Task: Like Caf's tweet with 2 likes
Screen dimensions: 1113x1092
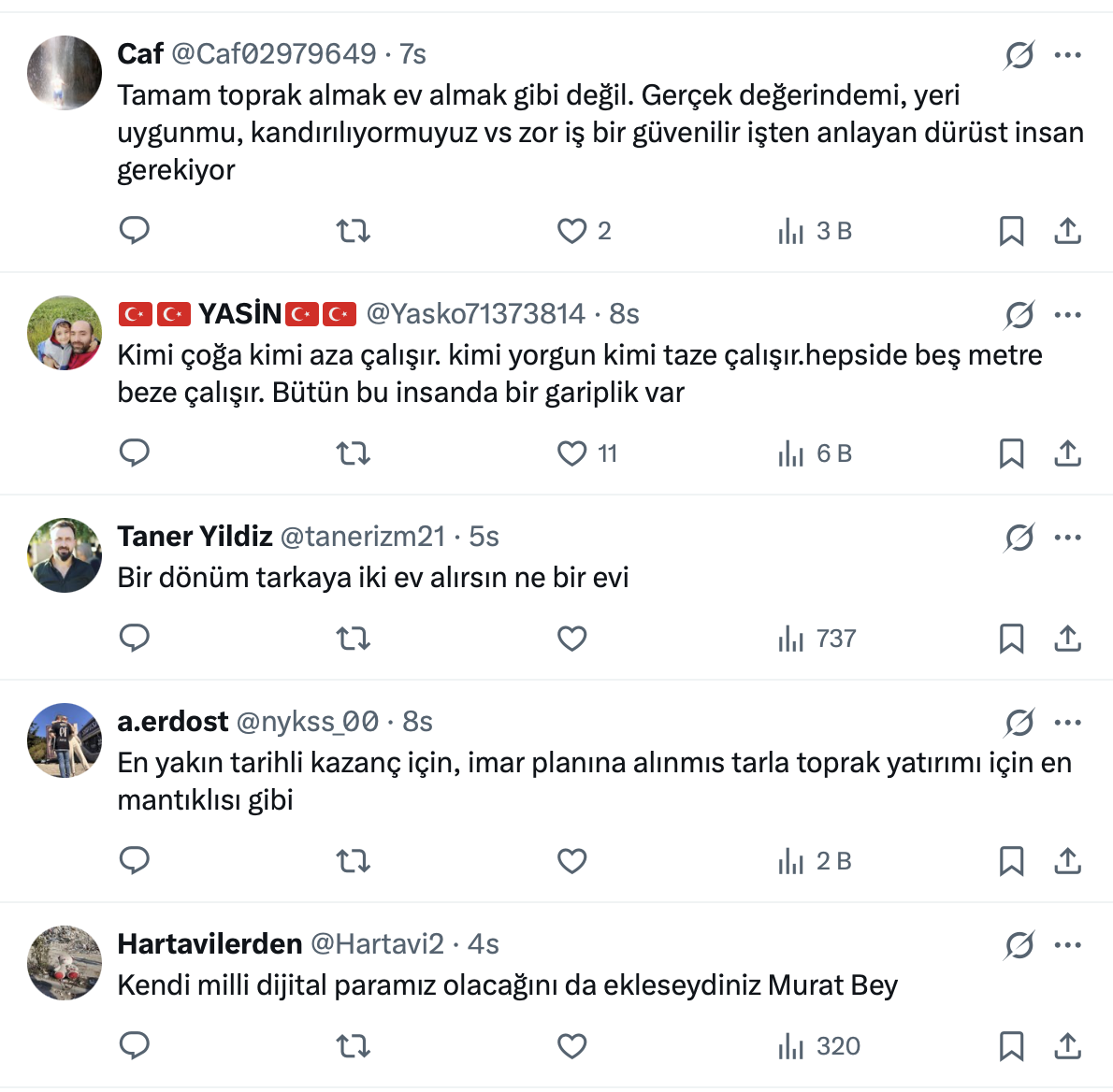Action: pyautogui.click(x=571, y=230)
